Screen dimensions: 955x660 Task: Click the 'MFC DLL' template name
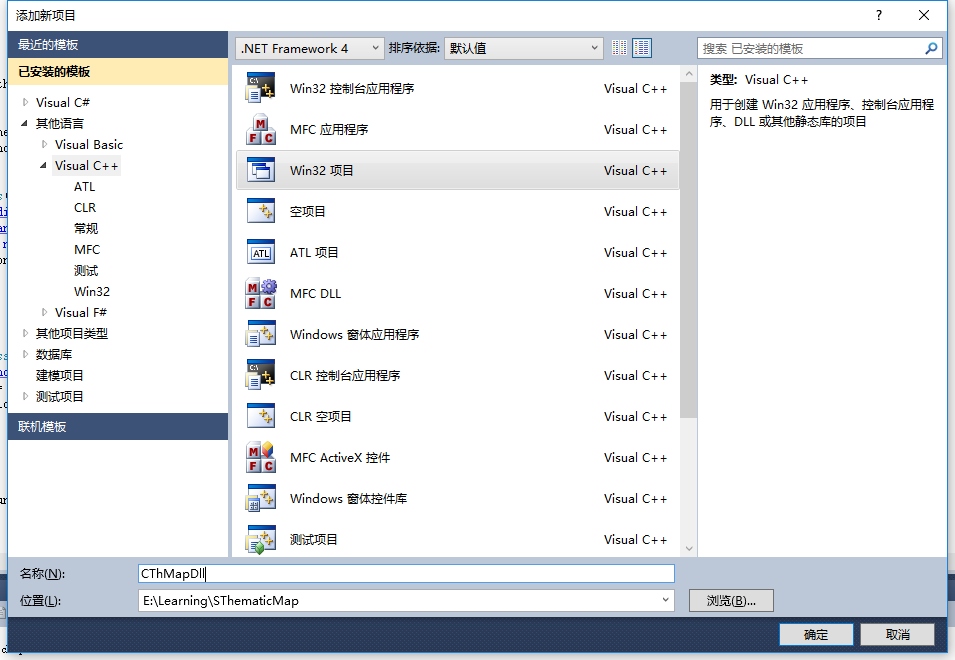315,293
